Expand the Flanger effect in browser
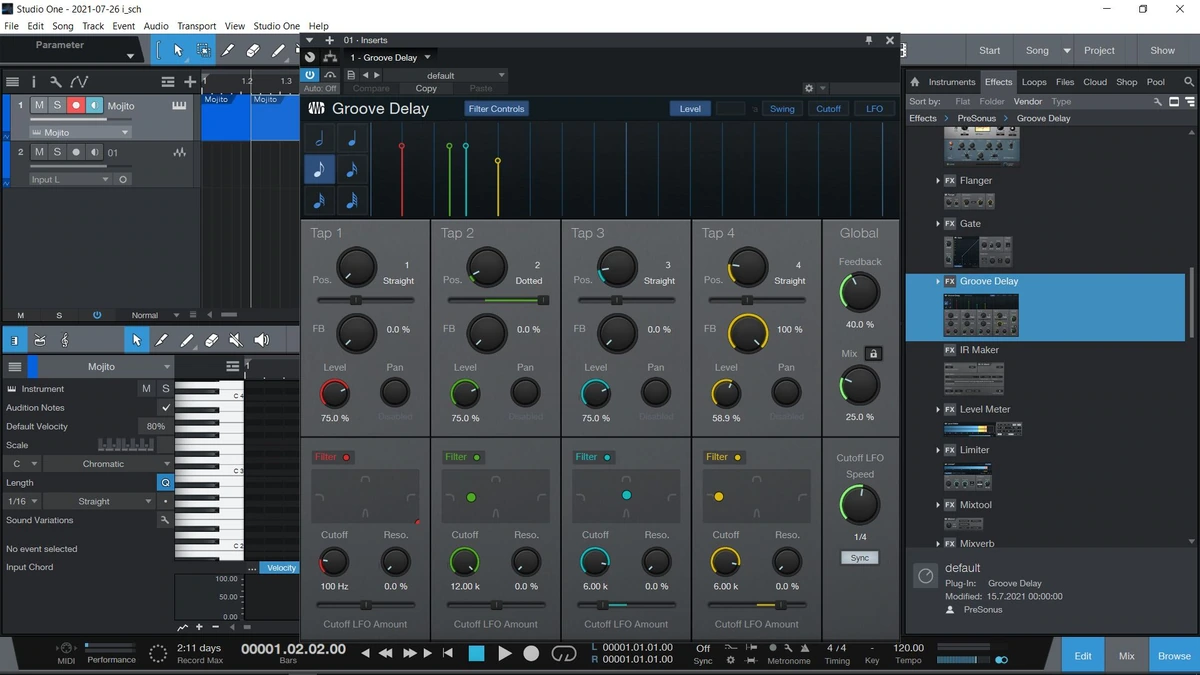The height and width of the screenshot is (675, 1200). click(x=938, y=181)
